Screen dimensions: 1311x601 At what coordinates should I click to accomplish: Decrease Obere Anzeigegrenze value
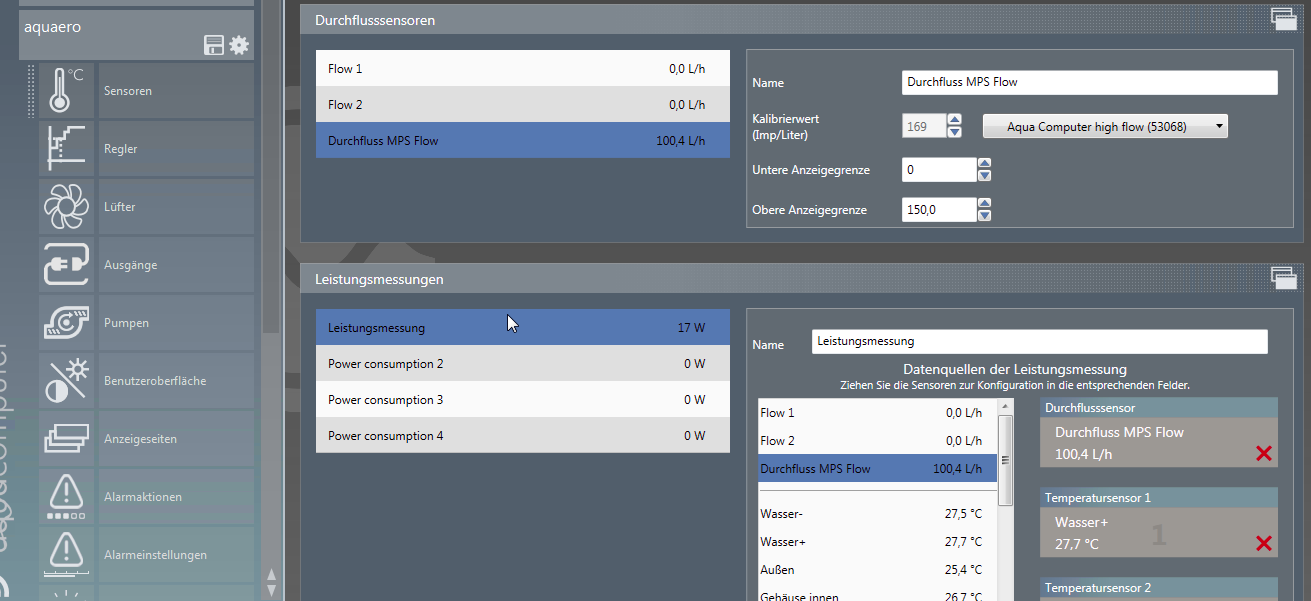click(984, 216)
